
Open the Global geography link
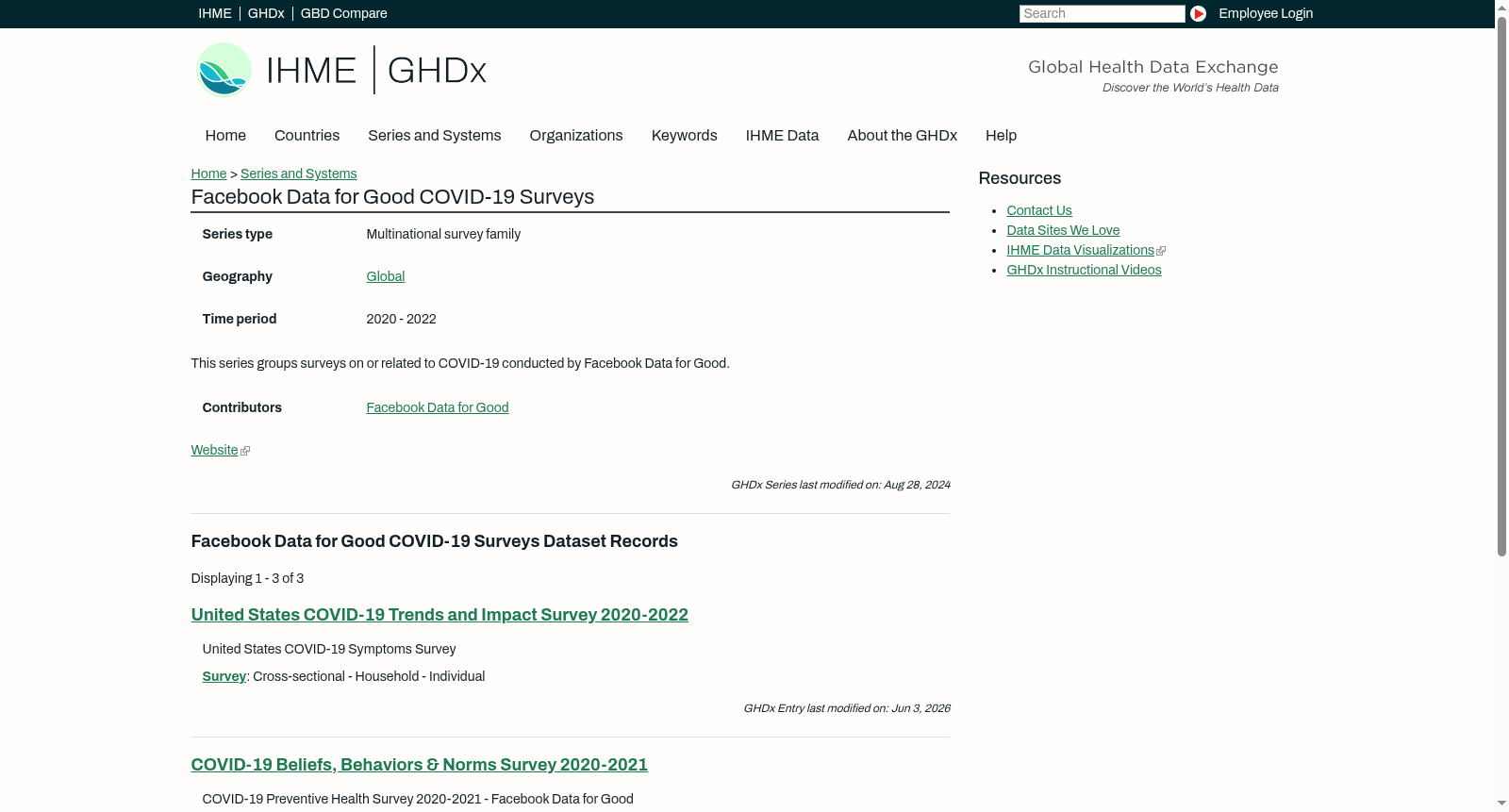385,276
